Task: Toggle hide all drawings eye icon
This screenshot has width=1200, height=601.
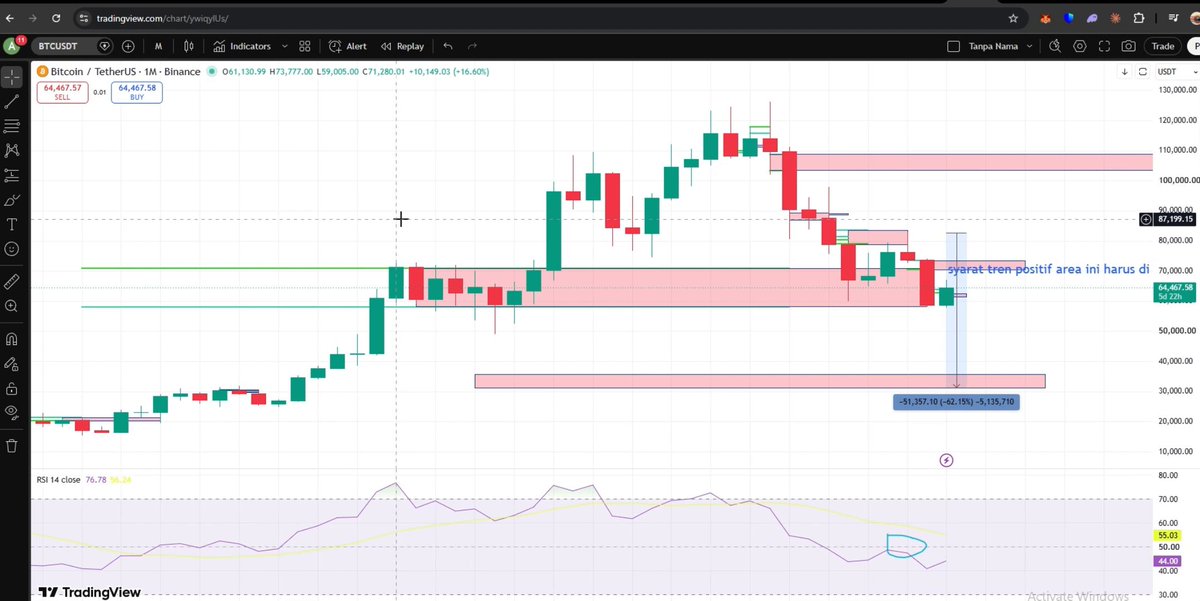Action: click(12, 413)
